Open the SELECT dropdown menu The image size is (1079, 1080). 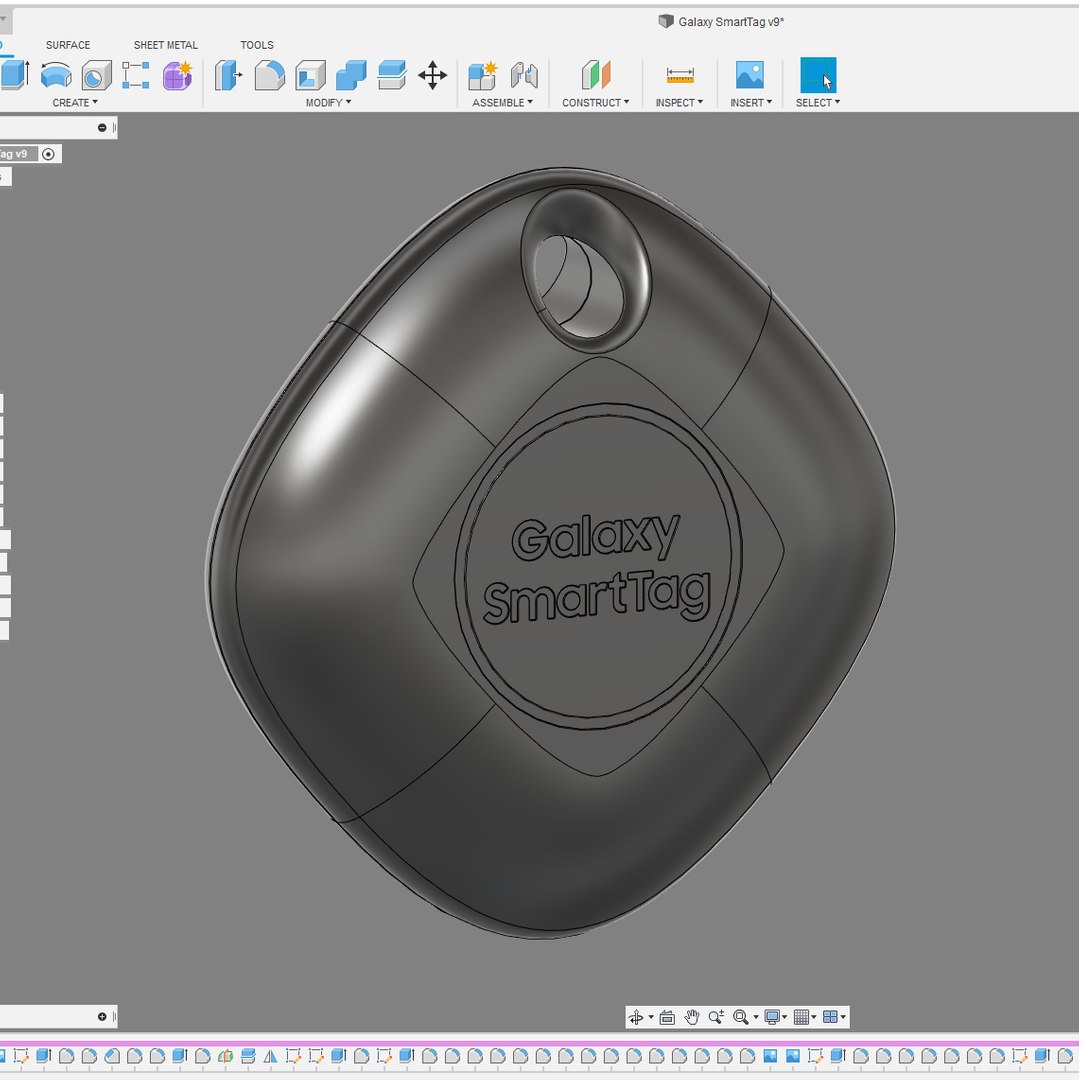(818, 103)
